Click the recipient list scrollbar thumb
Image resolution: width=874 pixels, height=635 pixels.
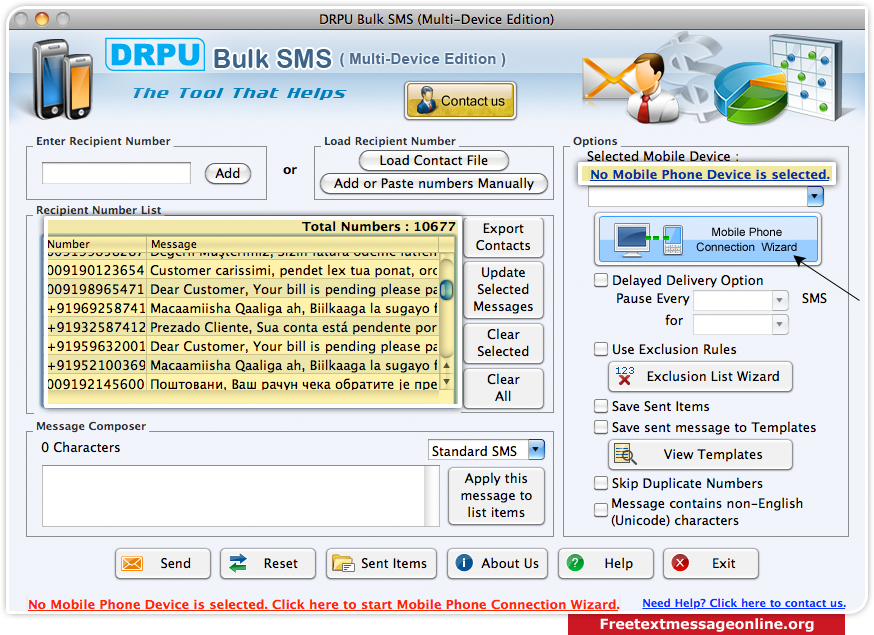point(446,289)
